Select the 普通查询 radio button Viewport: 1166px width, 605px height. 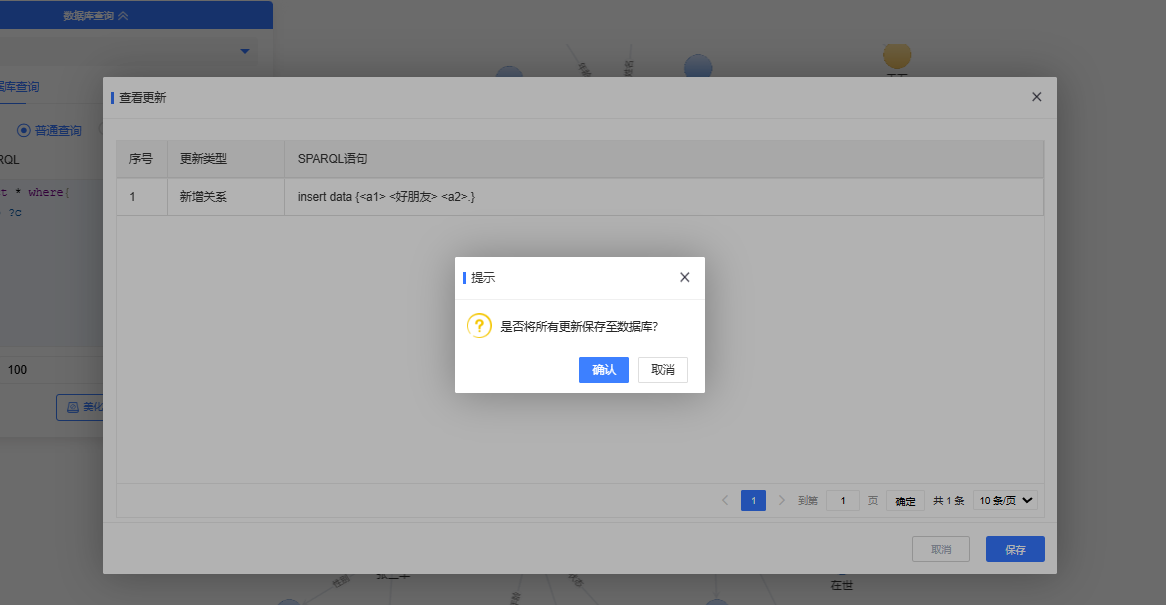pyautogui.click(x=24, y=130)
